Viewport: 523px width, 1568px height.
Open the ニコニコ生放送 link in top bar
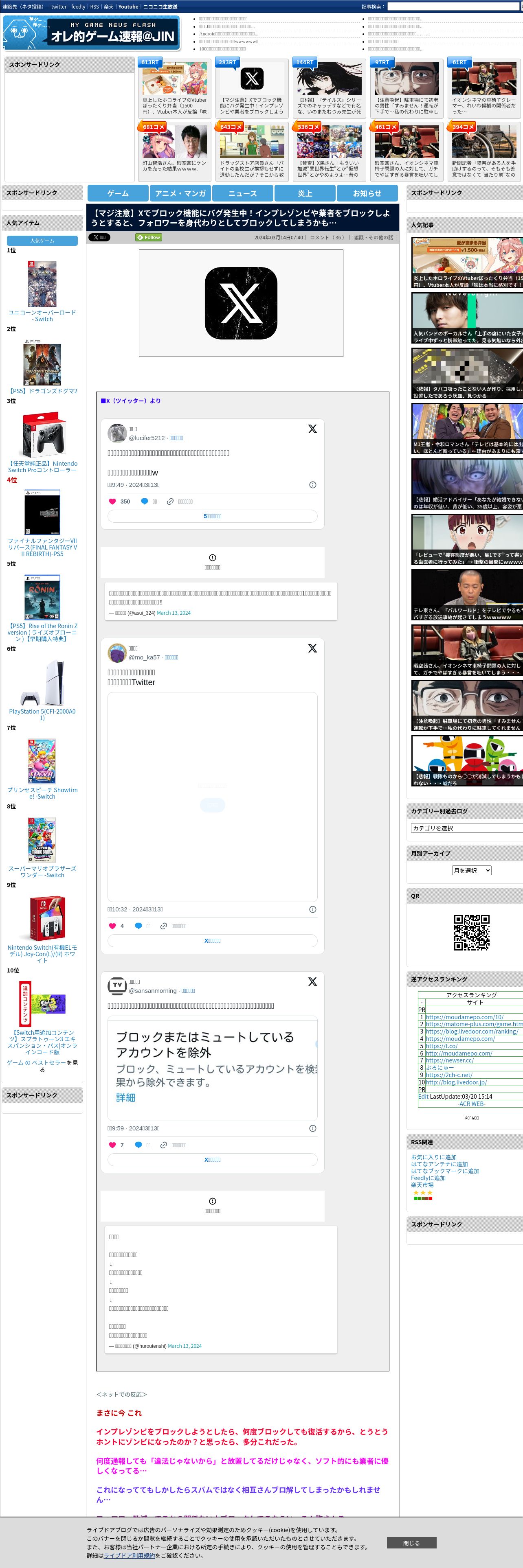[160, 7]
